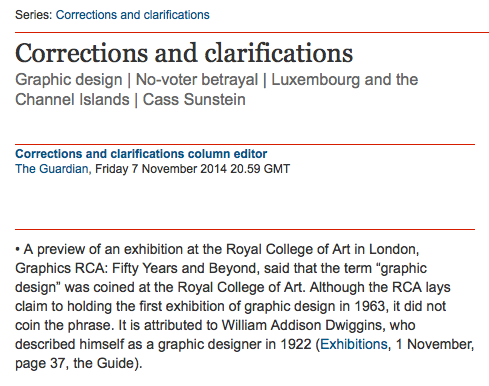Click 'Channel Islands' in the subheading
Screen dimensions: 489x386
point(72,100)
